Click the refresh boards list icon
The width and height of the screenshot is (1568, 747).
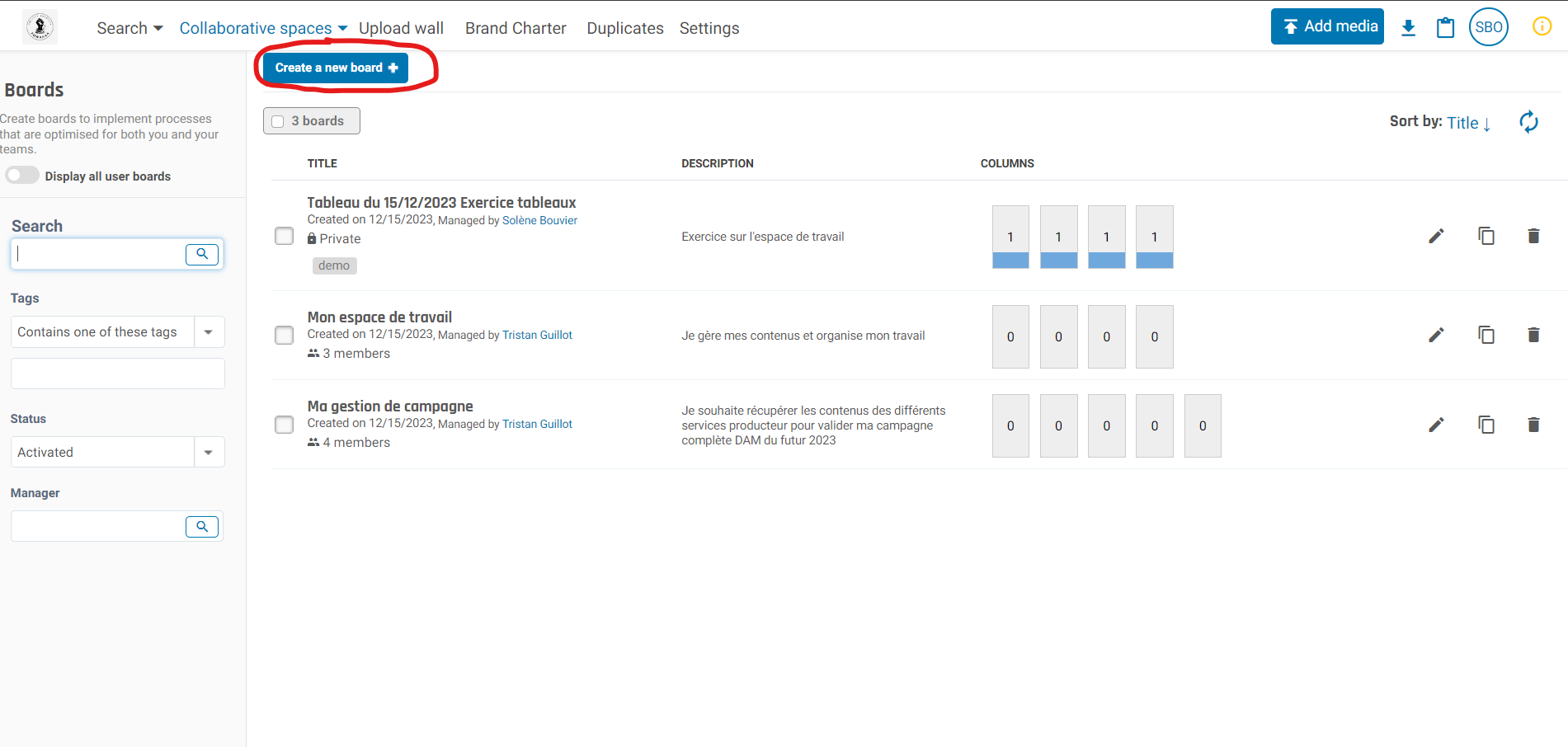tap(1528, 122)
